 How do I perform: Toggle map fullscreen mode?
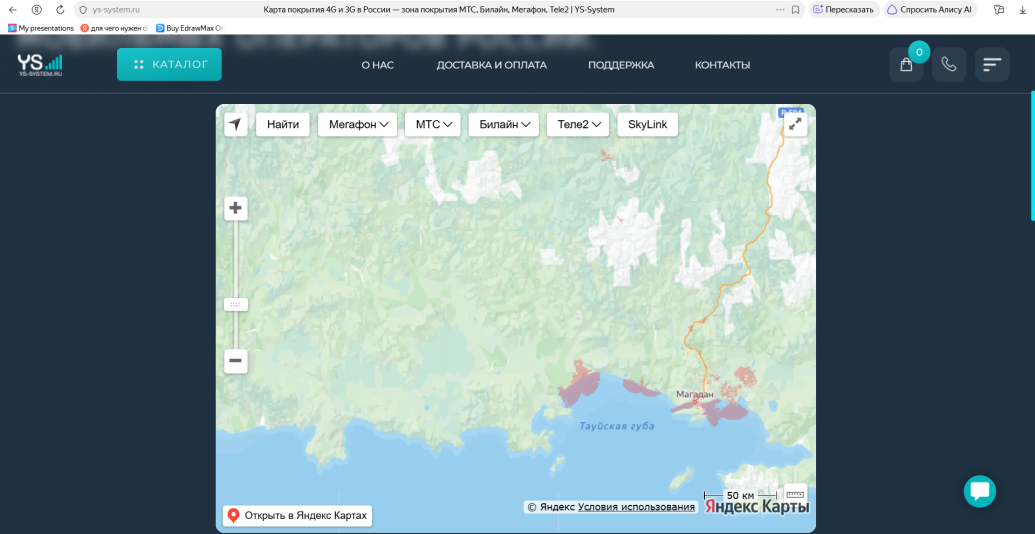point(795,124)
